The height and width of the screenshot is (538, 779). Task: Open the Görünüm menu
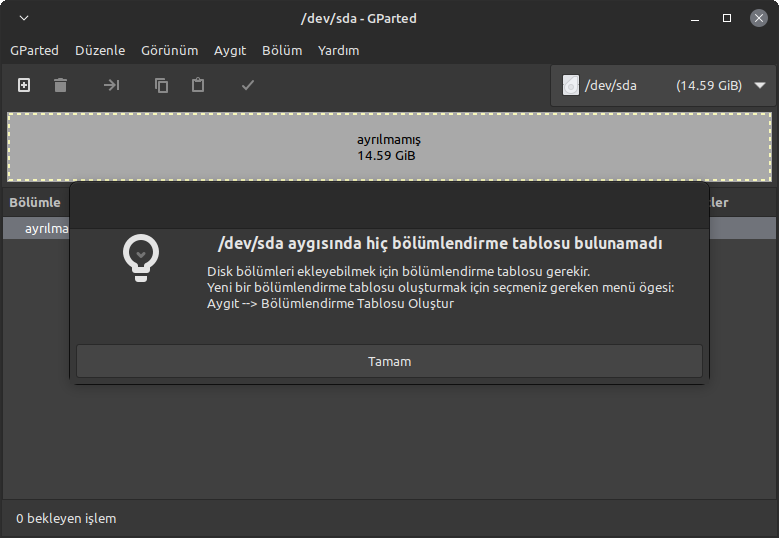pyautogui.click(x=169, y=50)
